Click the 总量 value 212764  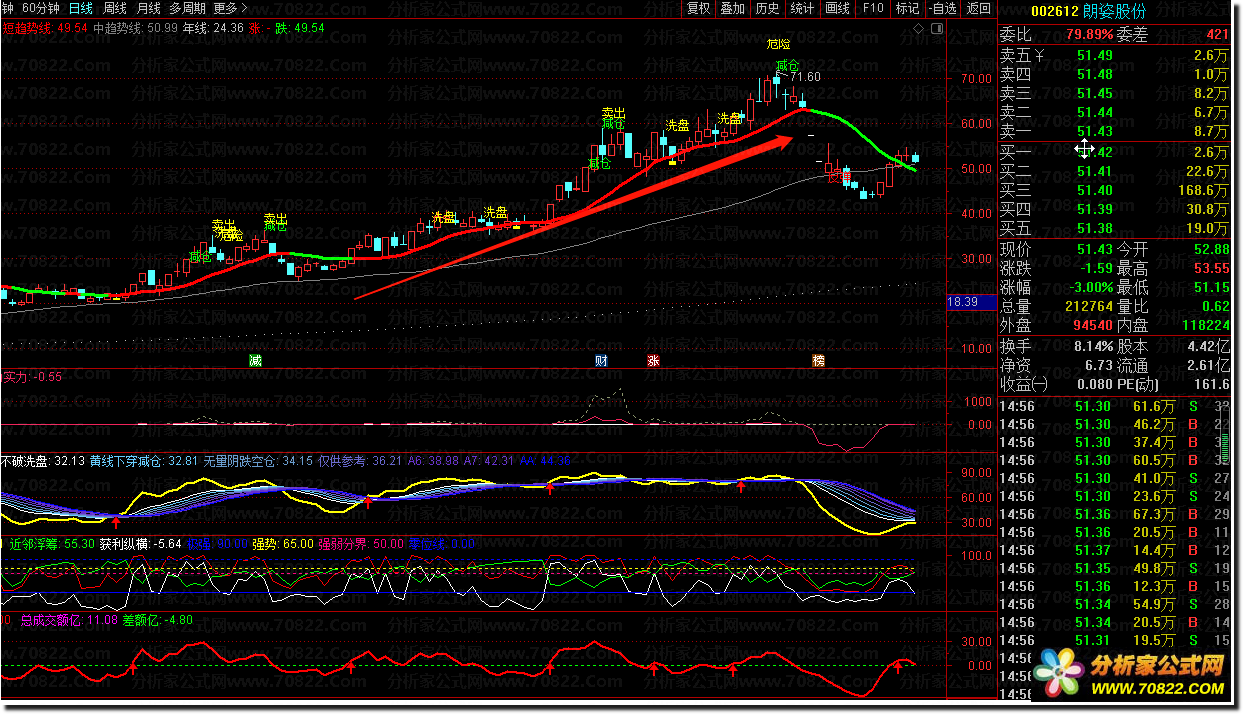tap(1087, 307)
